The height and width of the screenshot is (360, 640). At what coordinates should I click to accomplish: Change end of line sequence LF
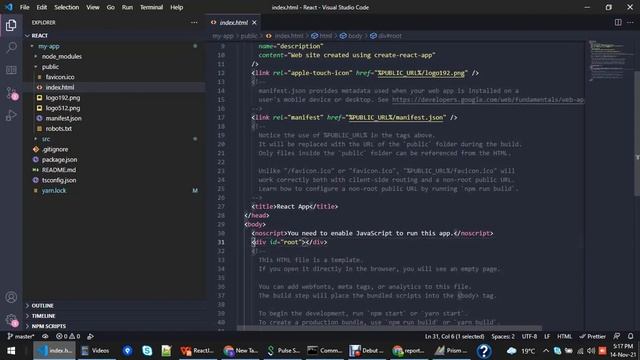point(547,336)
